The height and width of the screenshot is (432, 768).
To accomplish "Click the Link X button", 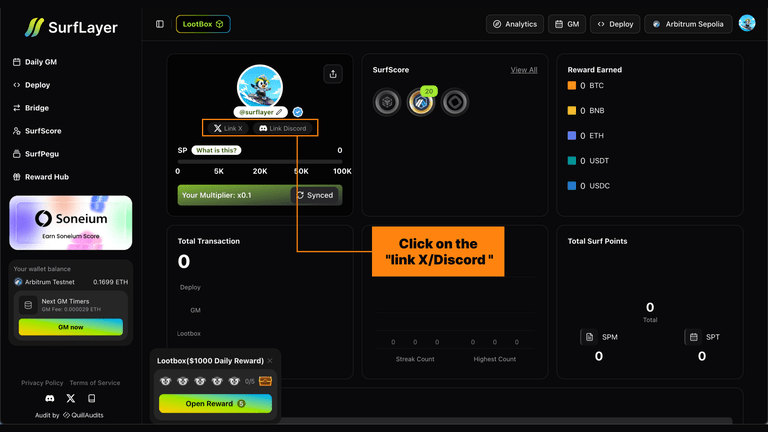I will pyautogui.click(x=228, y=128).
